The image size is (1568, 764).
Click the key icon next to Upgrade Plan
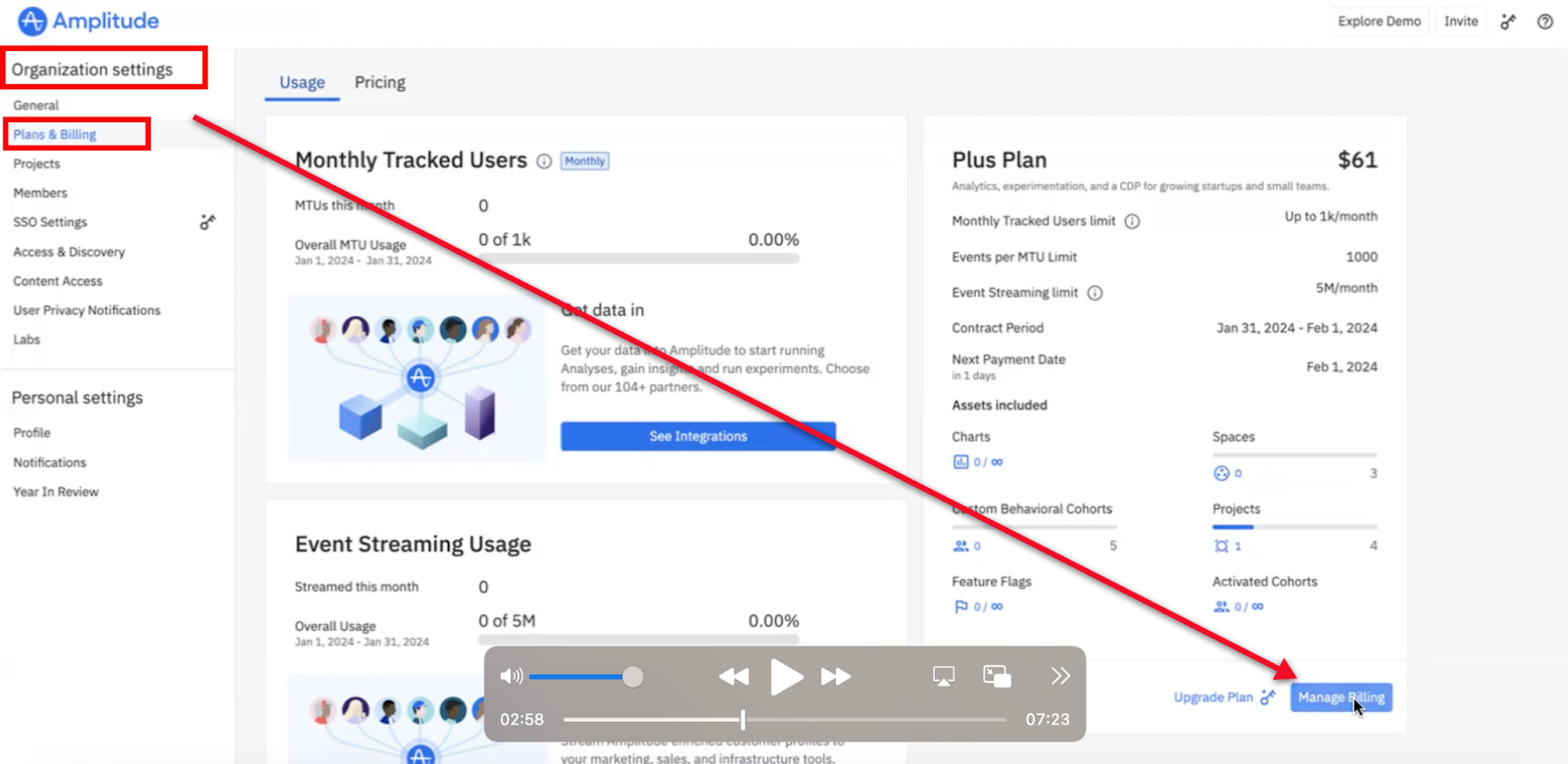[1268, 697]
